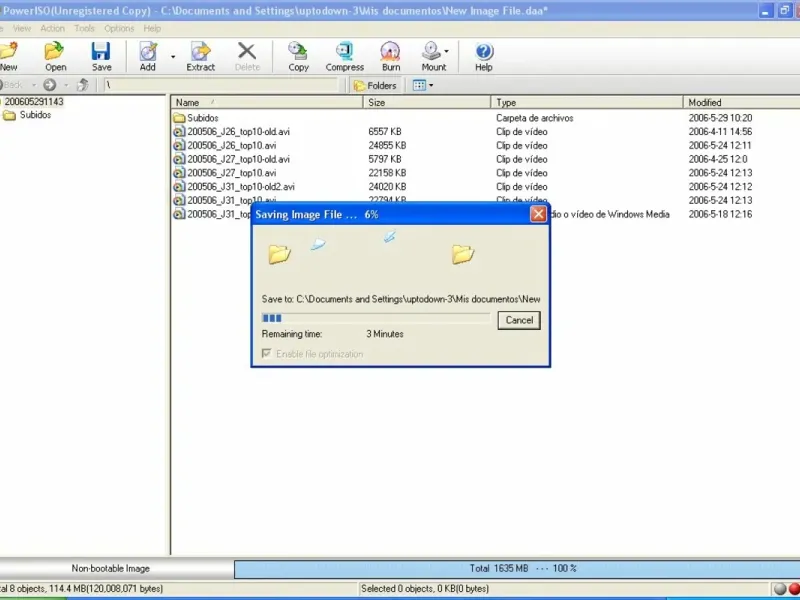Click the view mode icon

click(419, 85)
